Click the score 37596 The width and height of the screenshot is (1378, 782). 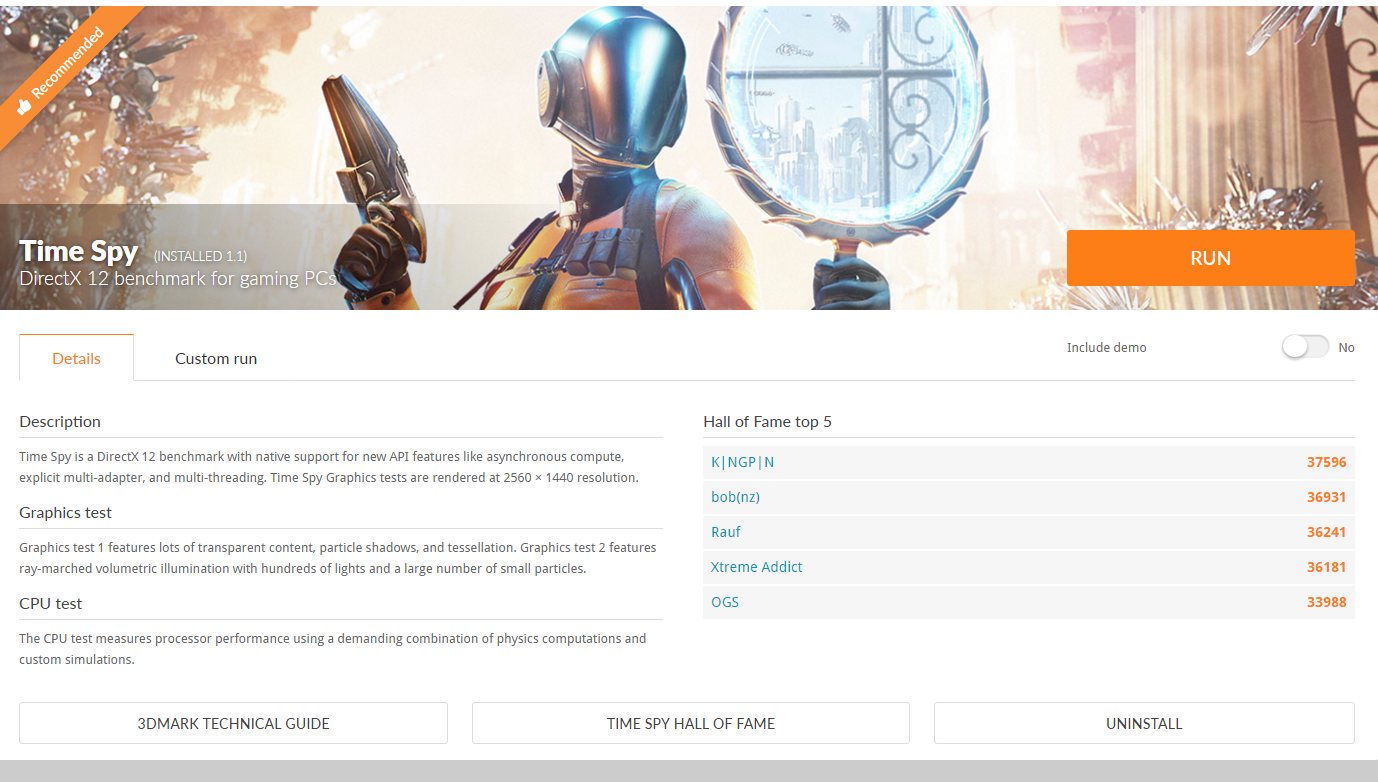[1326, 462]
